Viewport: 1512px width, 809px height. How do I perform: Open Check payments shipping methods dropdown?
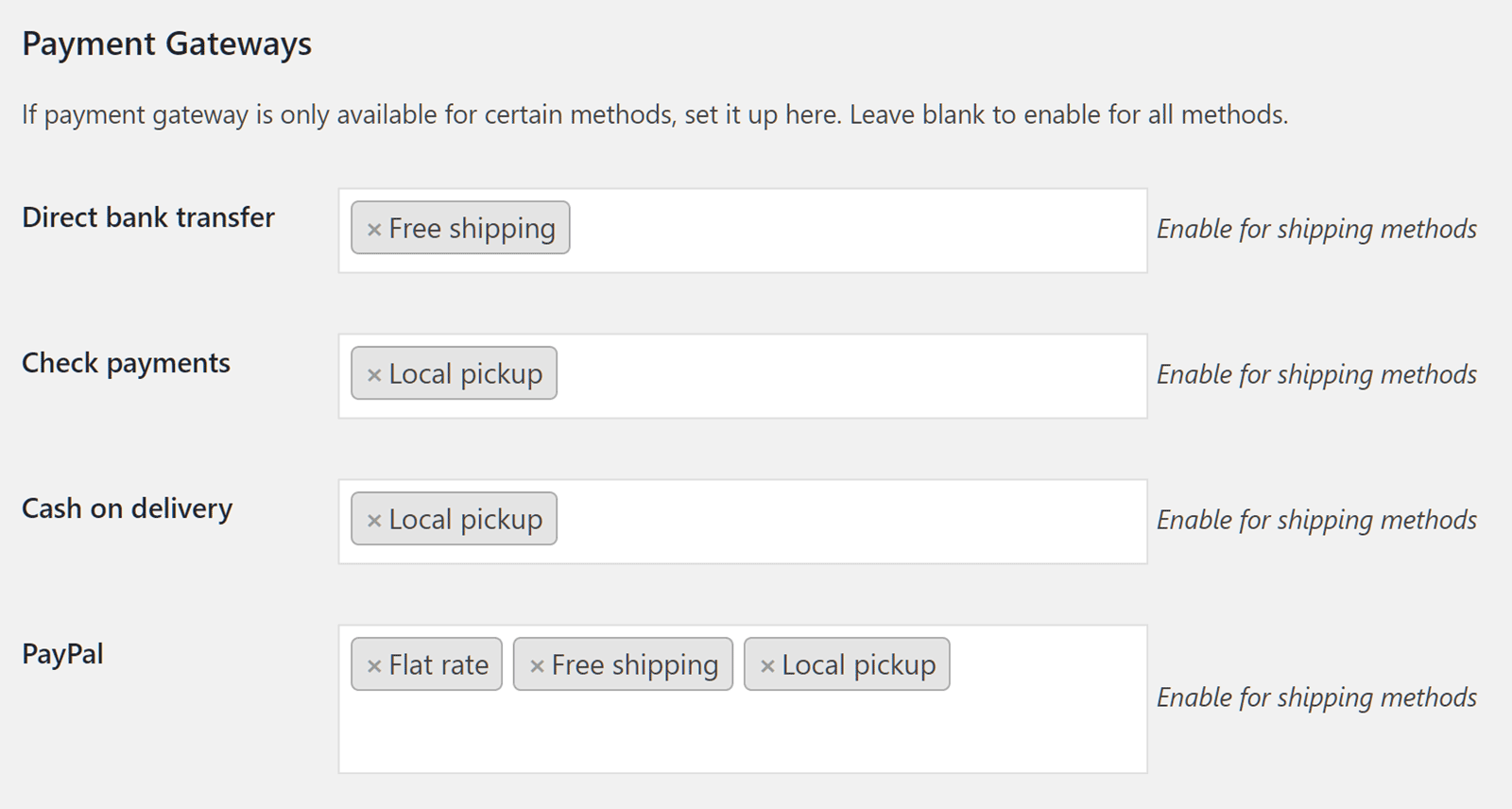[x=850, y=376]
